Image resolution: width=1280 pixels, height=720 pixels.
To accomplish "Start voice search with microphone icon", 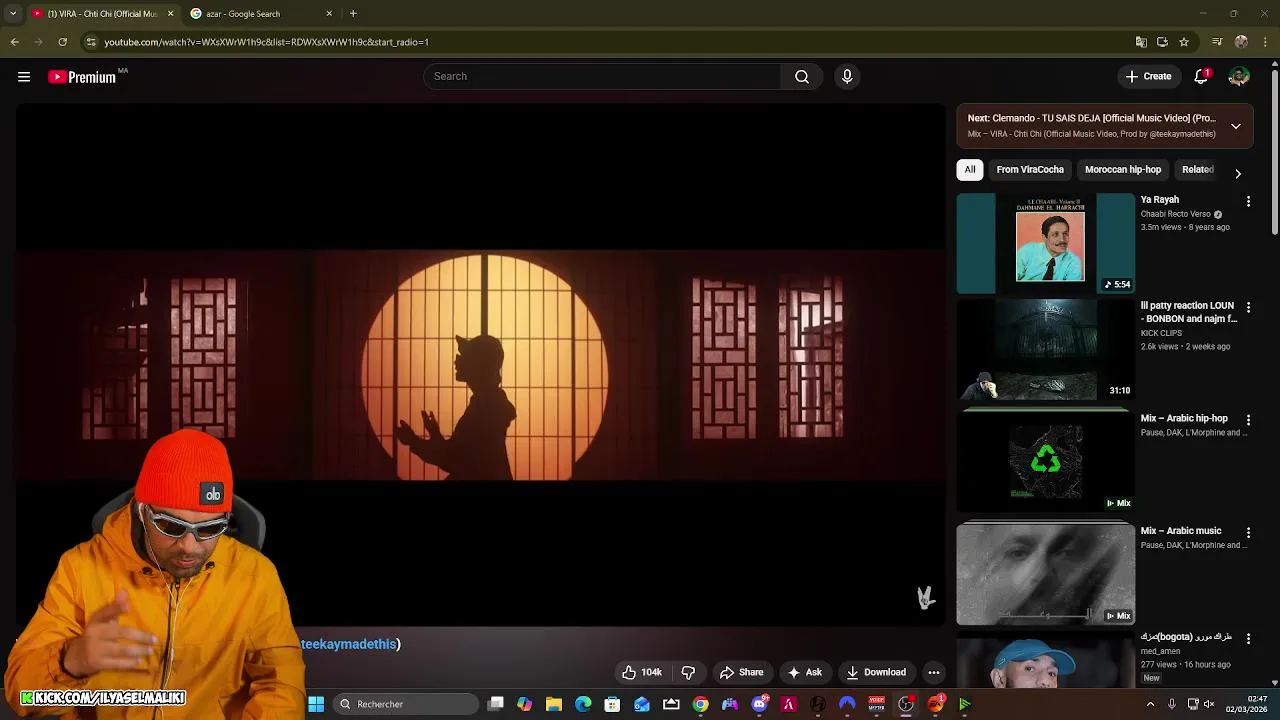I will click(847, 77).
